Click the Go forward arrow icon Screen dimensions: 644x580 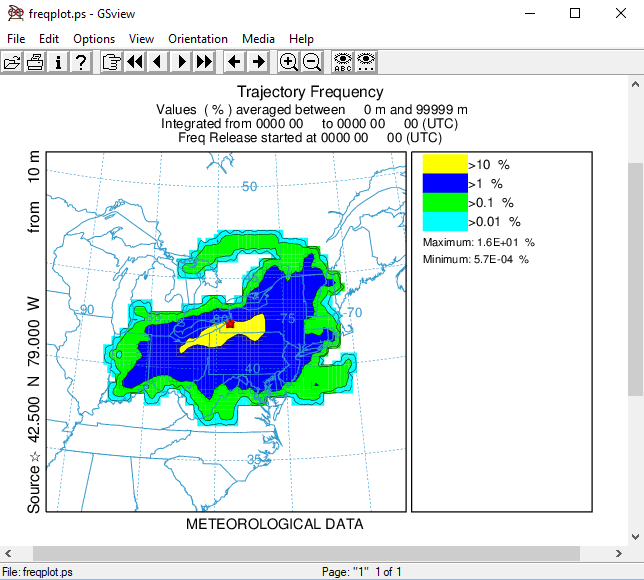tap(258, 62)
